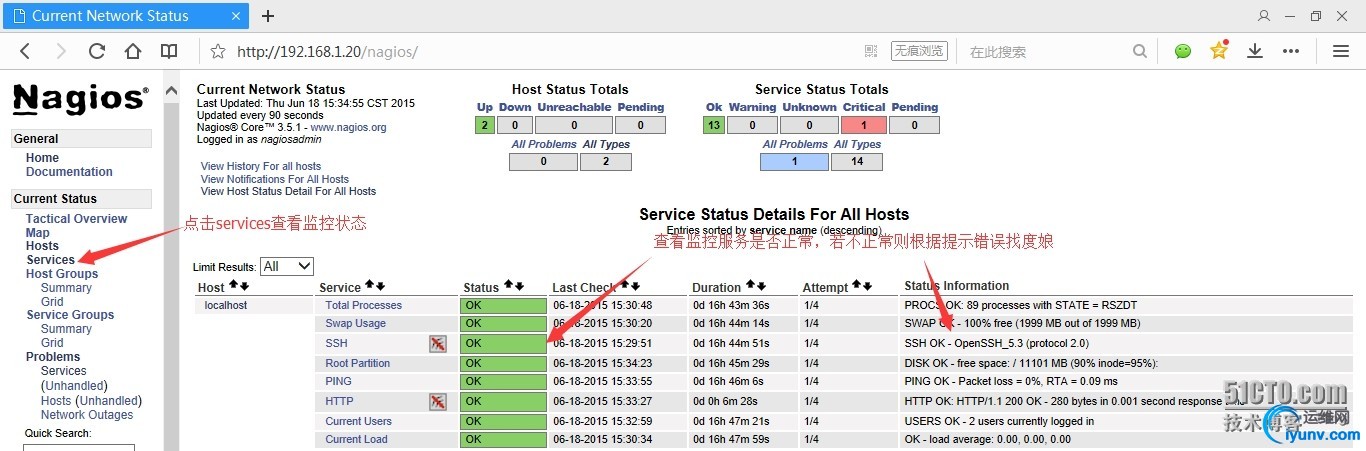
Task: Reload the Nagios page
Action: click(x=97, y=51)
